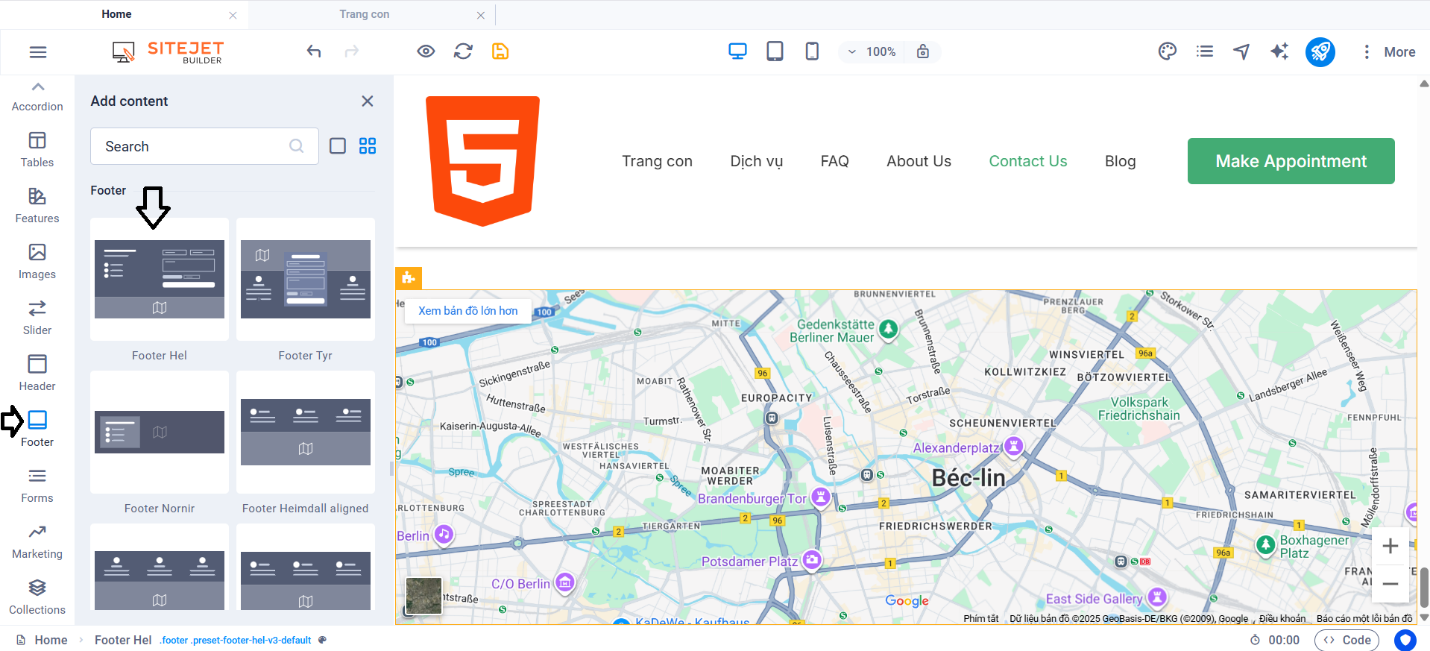Open the AI sparkle tool icon
1430x651 pixels.
coord(1279,52)
